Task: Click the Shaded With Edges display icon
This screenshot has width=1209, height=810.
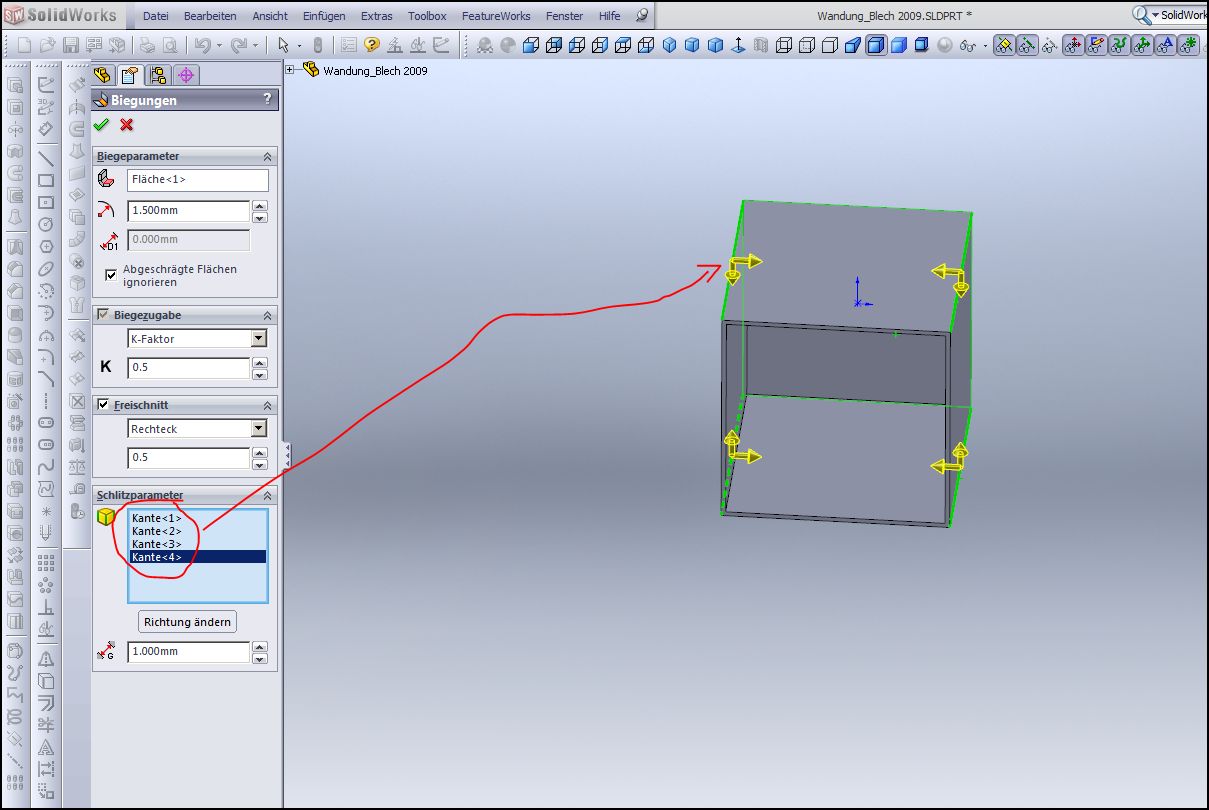Action: [x=876, y=45]
